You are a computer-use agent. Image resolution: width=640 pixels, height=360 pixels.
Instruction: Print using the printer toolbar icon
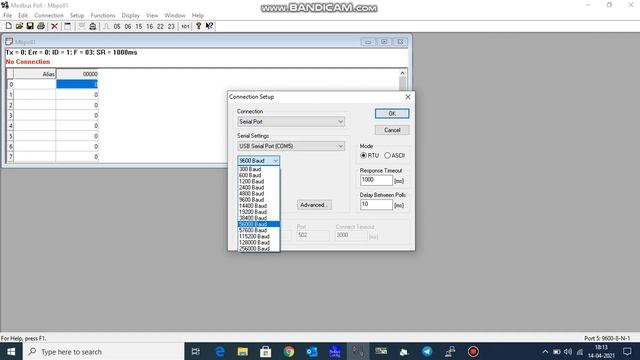coord(41,26)
